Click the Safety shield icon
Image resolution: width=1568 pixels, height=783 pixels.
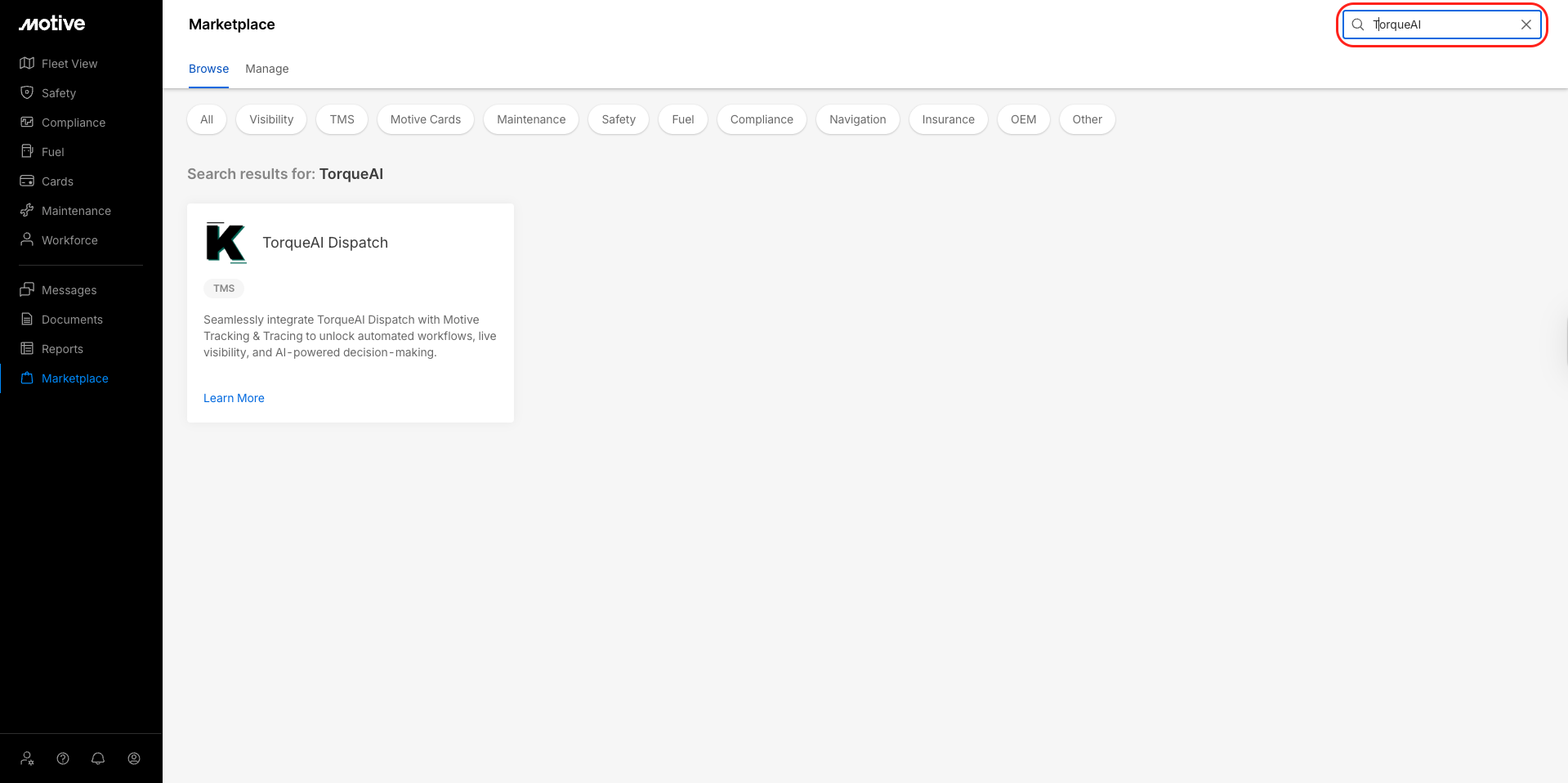[x=27, y=92]
